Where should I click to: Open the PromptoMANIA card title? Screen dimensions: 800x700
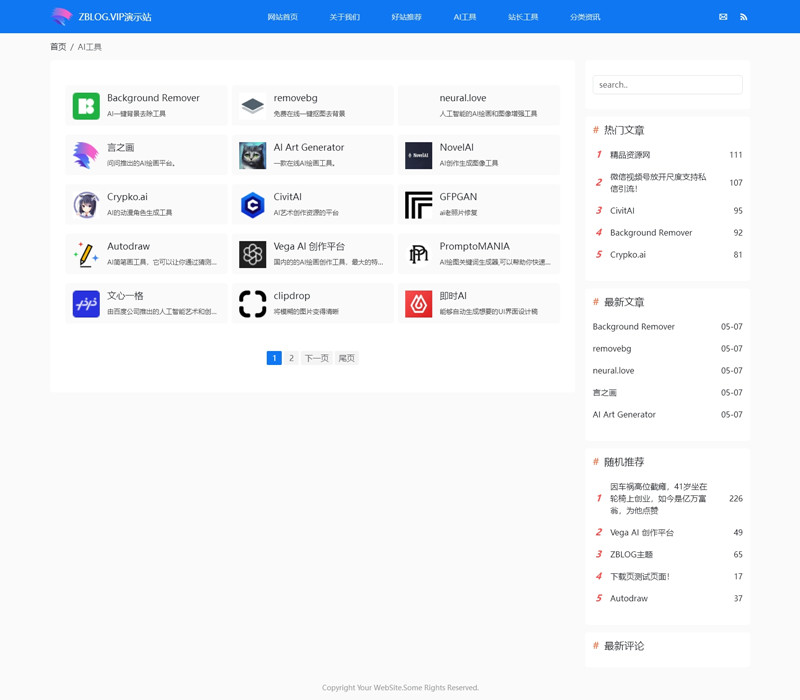pyautogui.click(x=474, y=246)
